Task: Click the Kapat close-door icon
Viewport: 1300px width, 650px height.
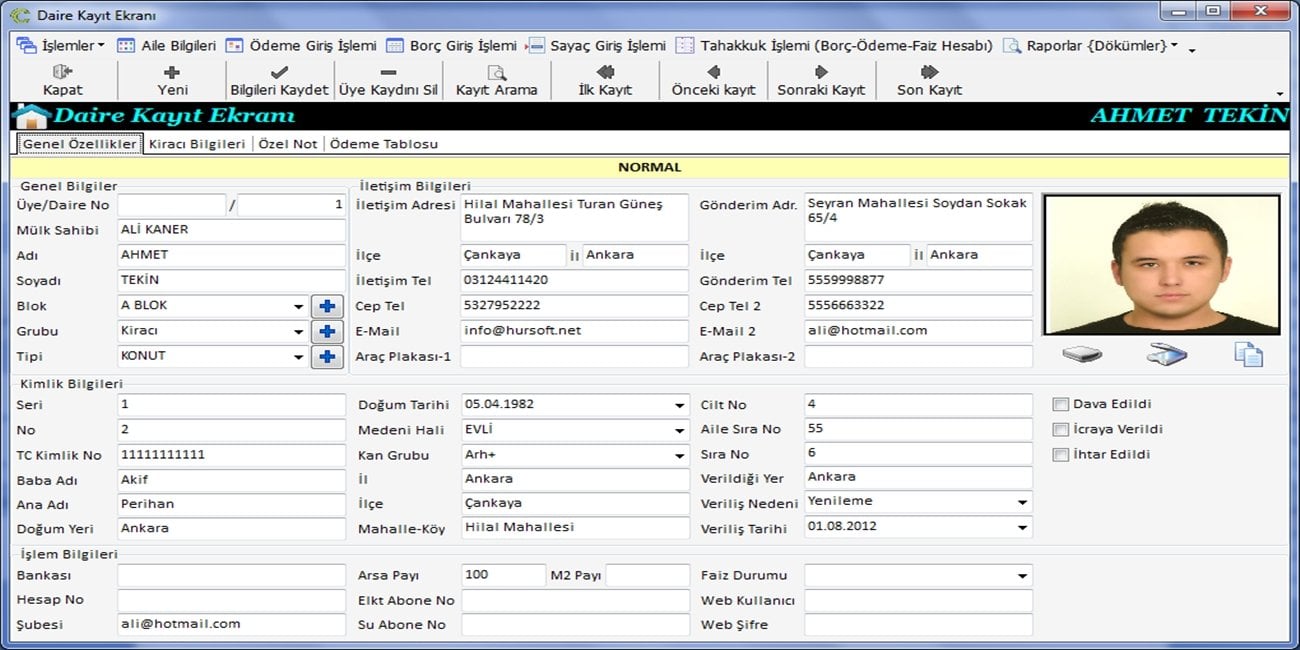Action: coord(63,72)
